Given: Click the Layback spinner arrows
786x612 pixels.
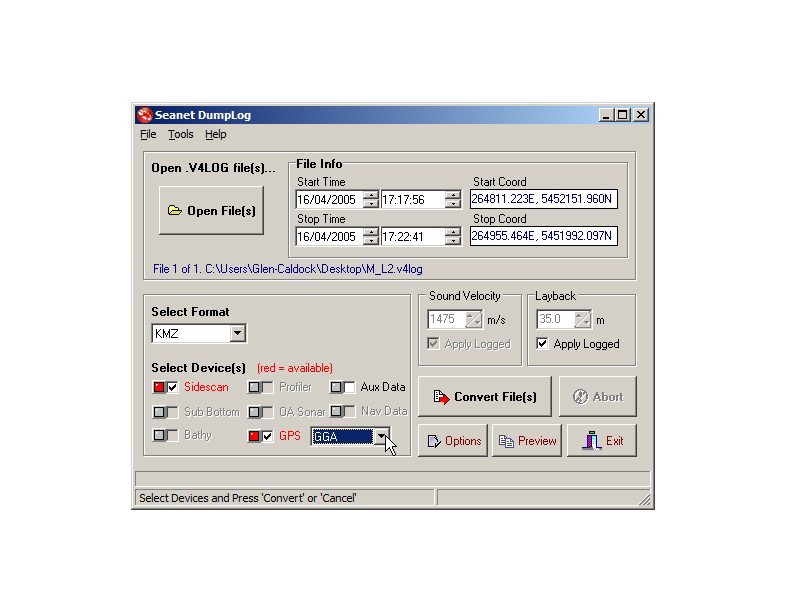Looking at the screenshot, I should 583,319.
